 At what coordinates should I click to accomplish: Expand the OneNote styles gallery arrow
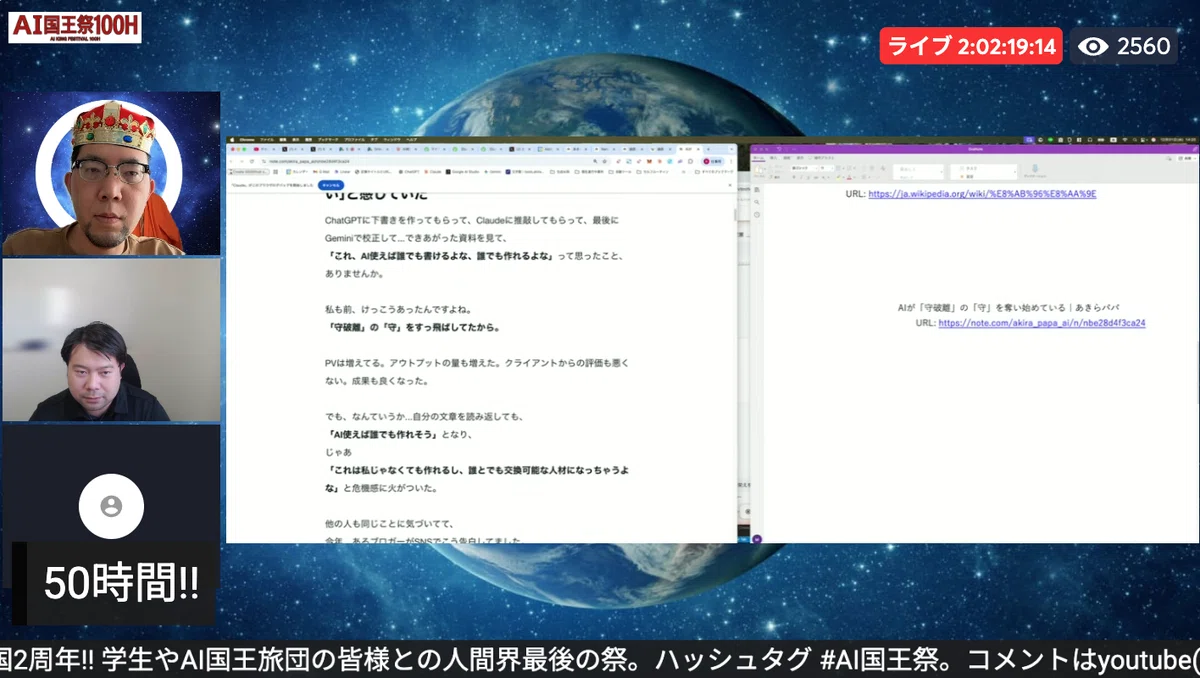[x=942, y=172]
